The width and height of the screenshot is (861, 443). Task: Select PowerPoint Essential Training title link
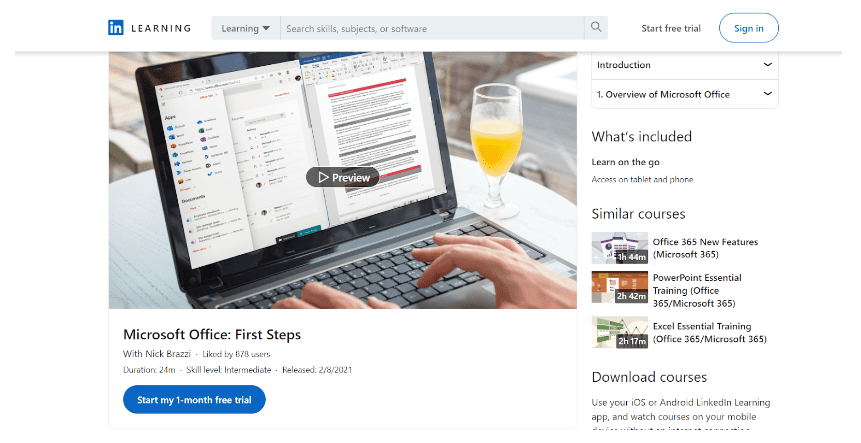point(697,290)
